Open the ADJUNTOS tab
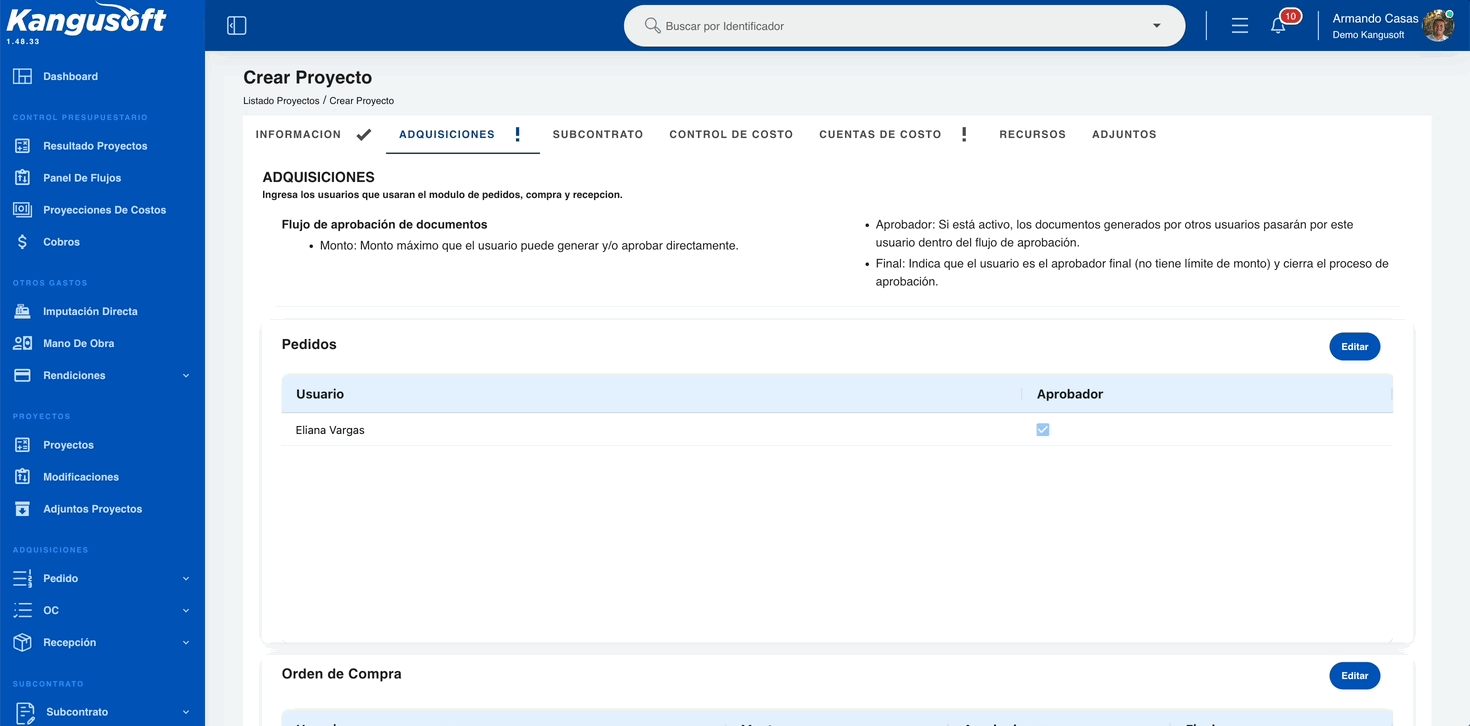Screen dimensions: 1470x726 tap(1124, 134)
